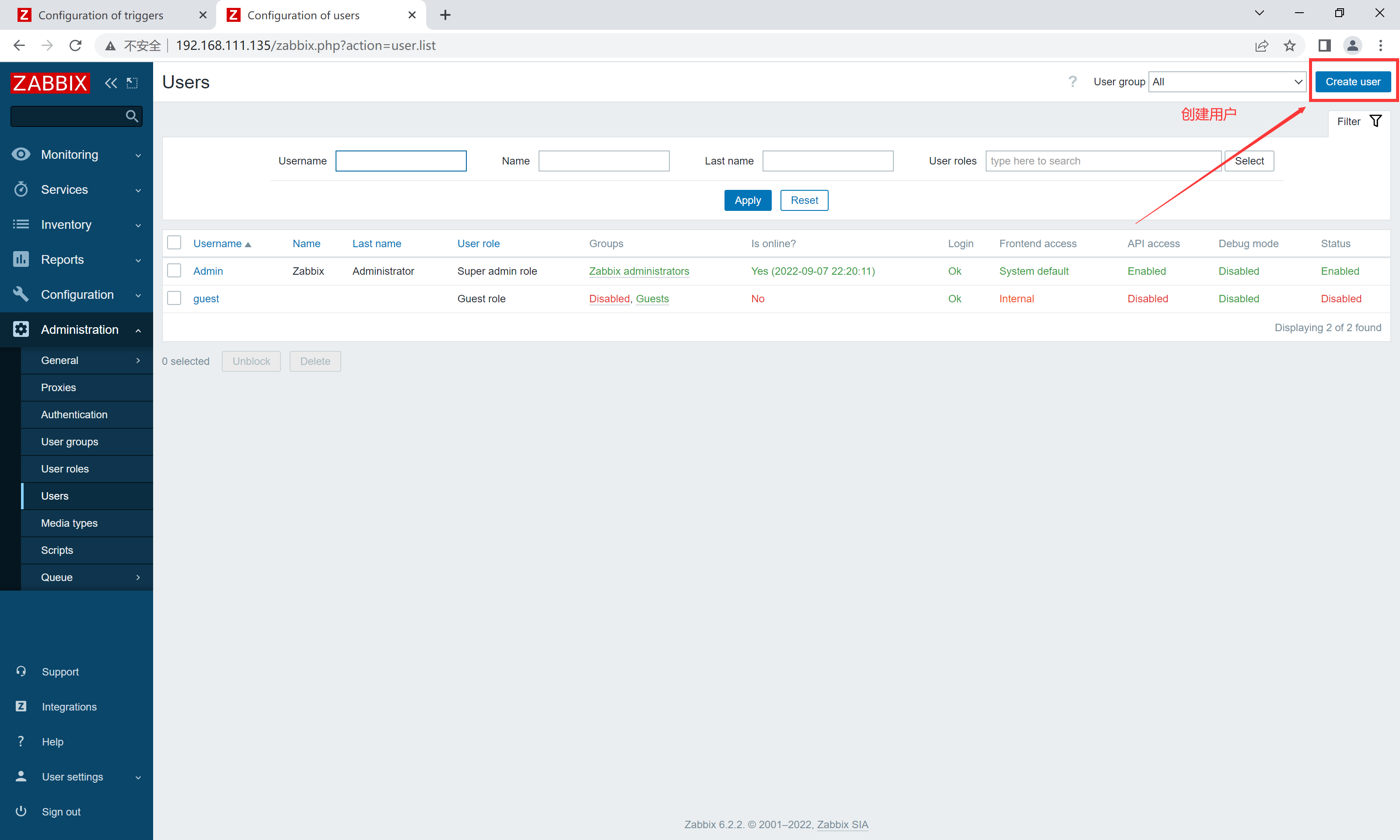Expand the Configuration menu chevron
Screen dimensions: 1400x840
(138, 295)
